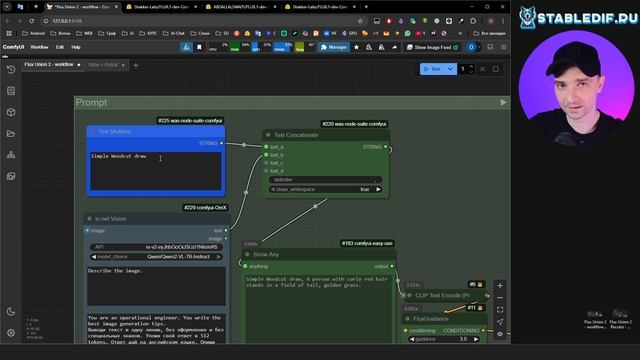
Task: Toggle clean_whitespace with right arrow
Action: 378,189
